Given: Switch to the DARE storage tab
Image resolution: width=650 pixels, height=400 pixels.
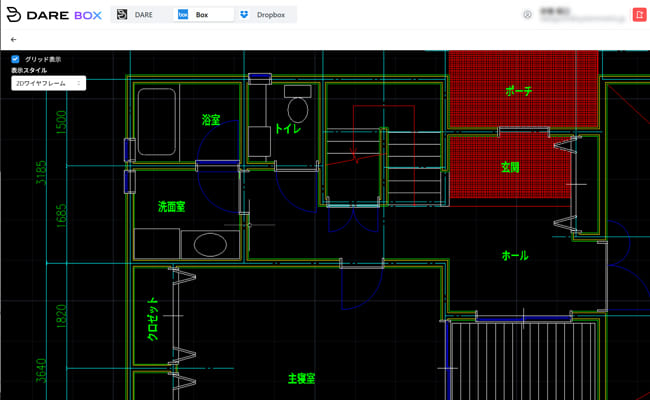Looking at the screenshot, I should [138, 15].
